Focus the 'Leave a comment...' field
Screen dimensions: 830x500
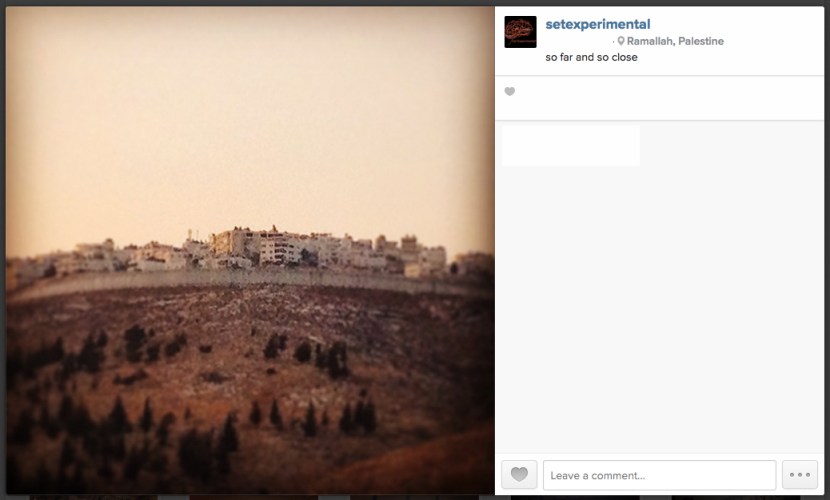pyautogui.click(x=660, y=475)
